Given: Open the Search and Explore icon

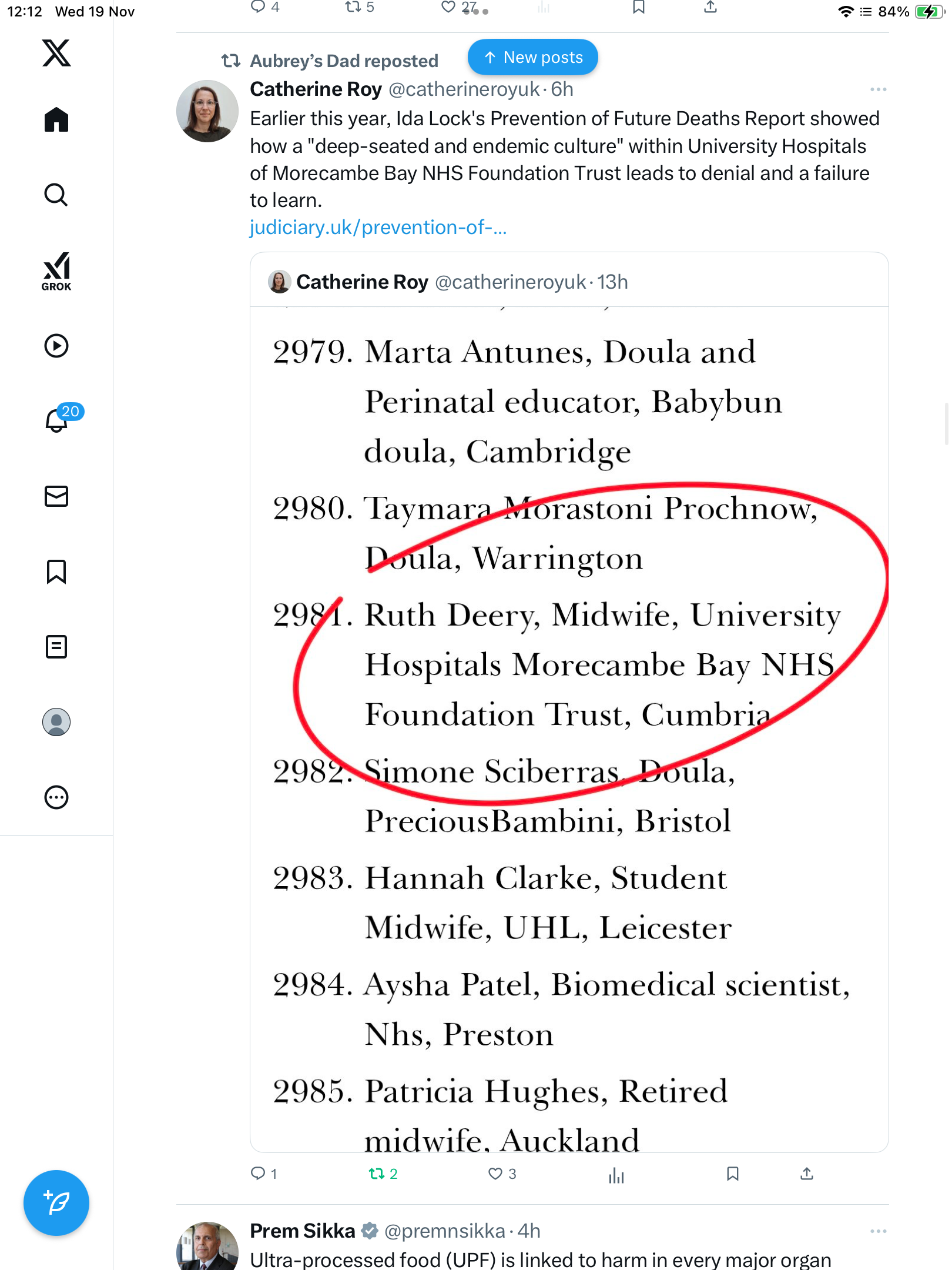Looking at the screenshot, I should pos(56,195).
